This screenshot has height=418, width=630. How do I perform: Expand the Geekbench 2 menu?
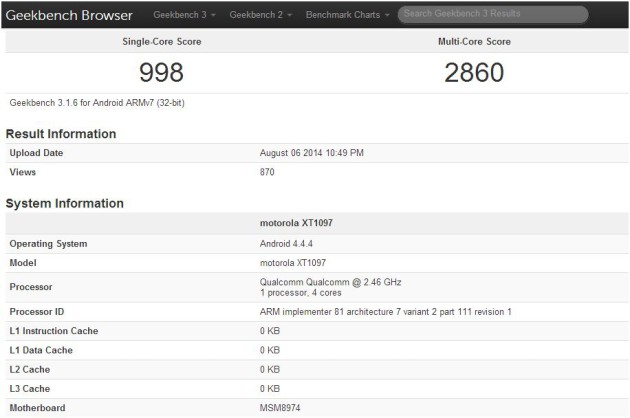pyautogui.click(x=260, y=15)
